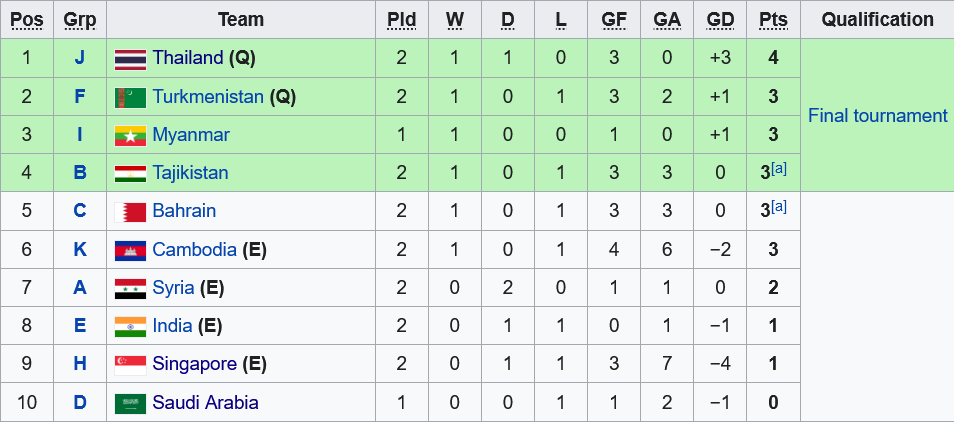Go to Group K link
The width and height of the screenshot is (955, 422).
pyautogui.click(x=80, y=250)
